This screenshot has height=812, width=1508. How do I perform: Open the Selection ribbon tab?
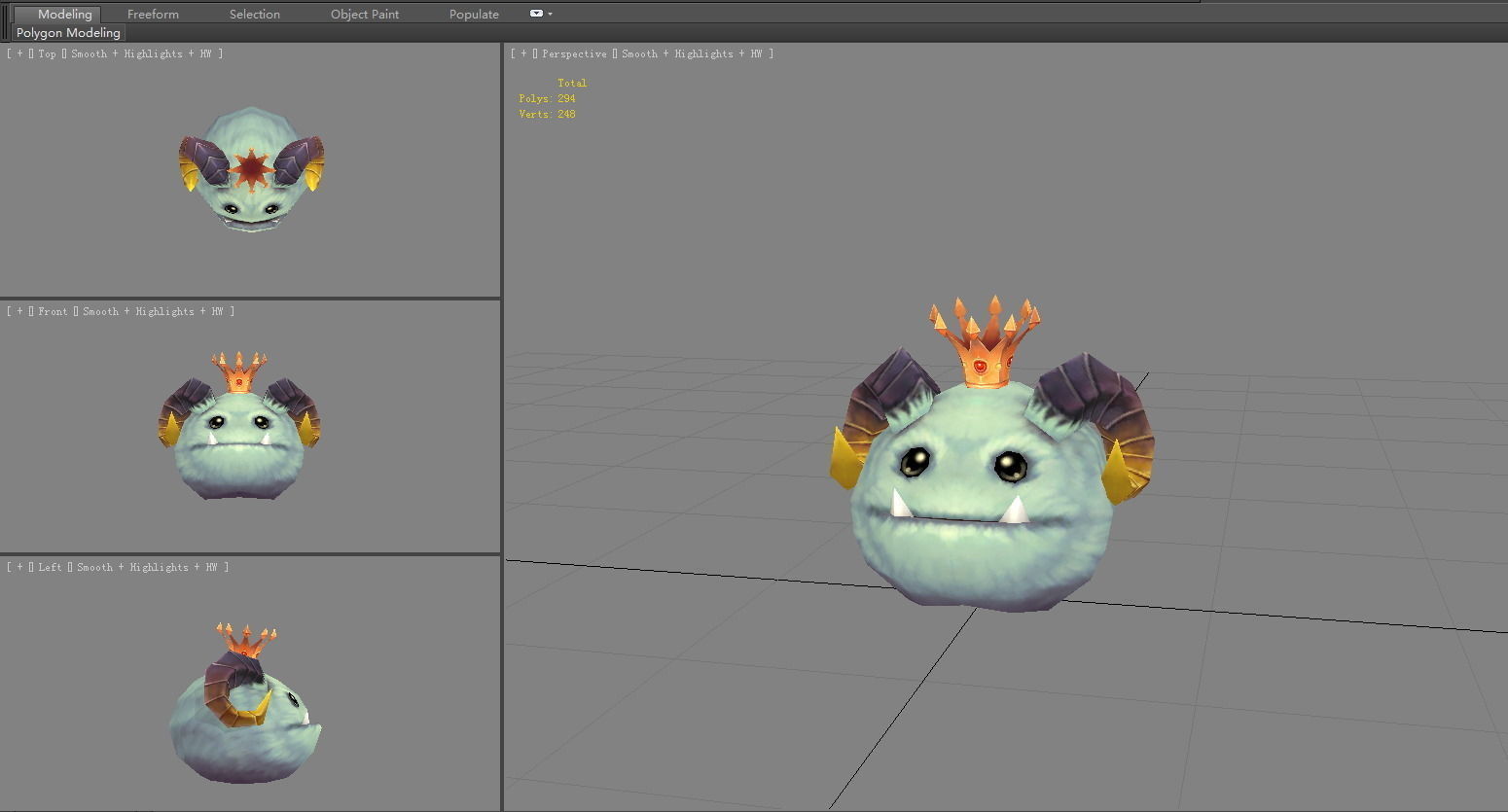[x=255, y=14]
